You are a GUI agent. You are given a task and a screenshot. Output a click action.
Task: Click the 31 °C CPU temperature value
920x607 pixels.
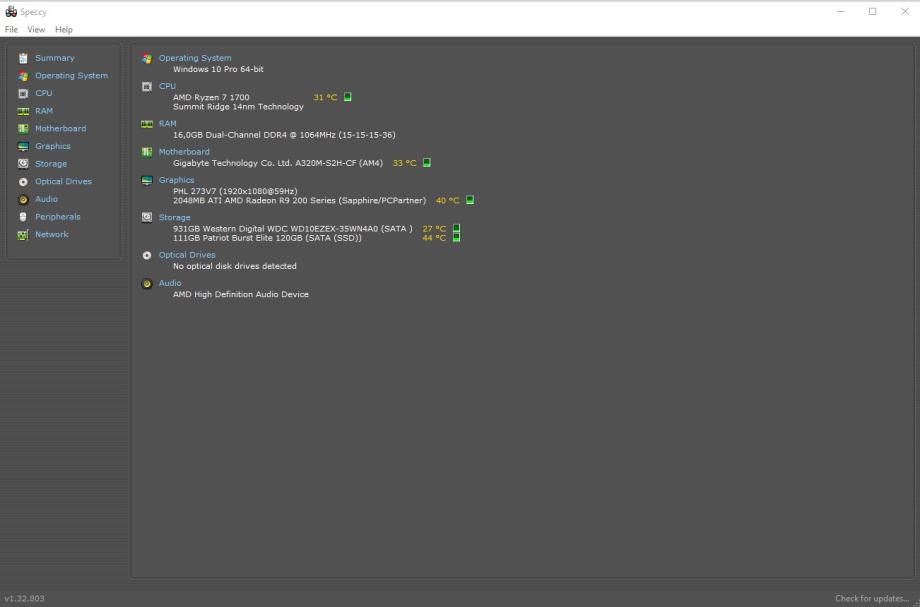pyautogui.click(x=325, y=97)
